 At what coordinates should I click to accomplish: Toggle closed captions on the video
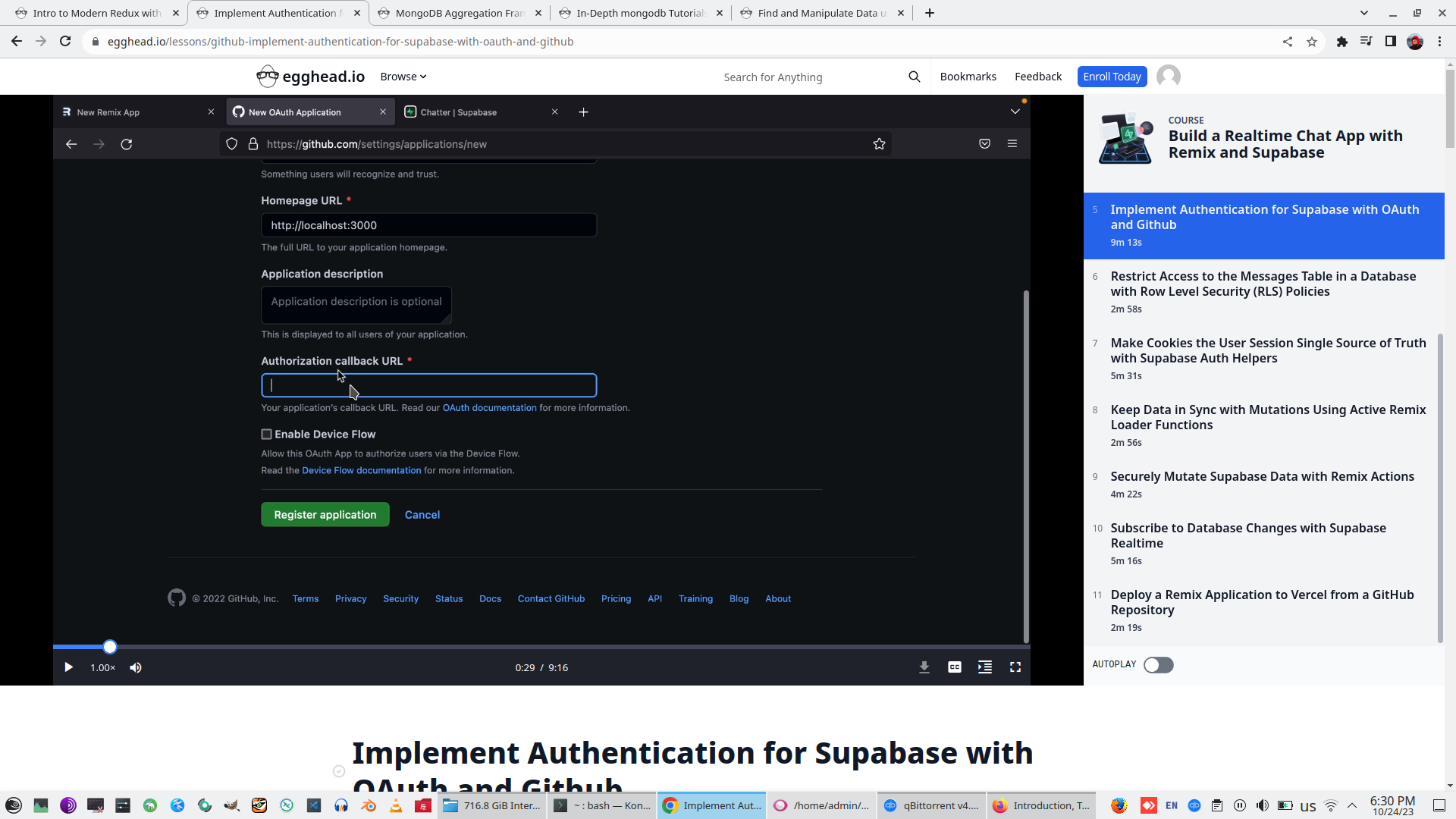(x=954, y=667)
